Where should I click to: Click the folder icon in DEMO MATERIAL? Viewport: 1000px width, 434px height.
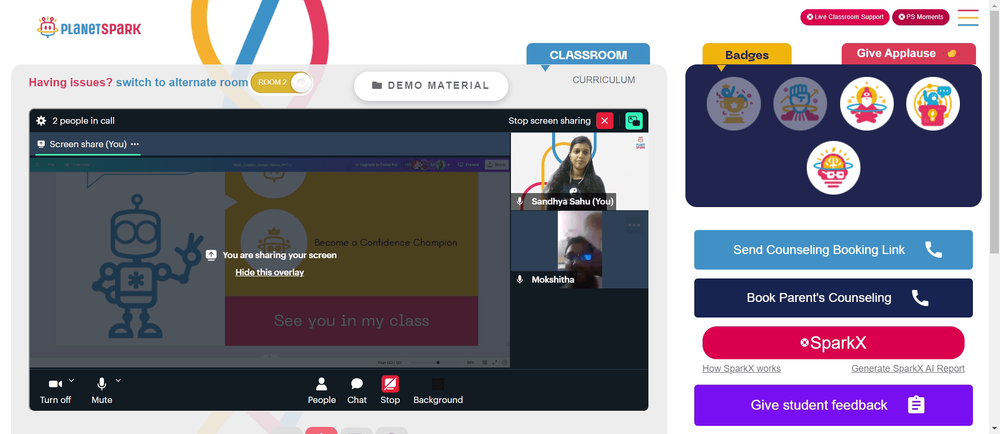[x=377, y=85]
